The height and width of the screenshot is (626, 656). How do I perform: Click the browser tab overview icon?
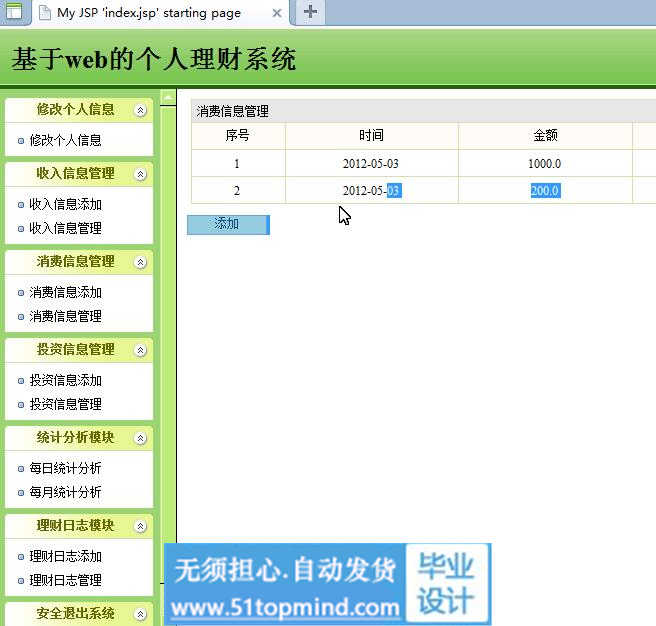[x=14, y=11]
